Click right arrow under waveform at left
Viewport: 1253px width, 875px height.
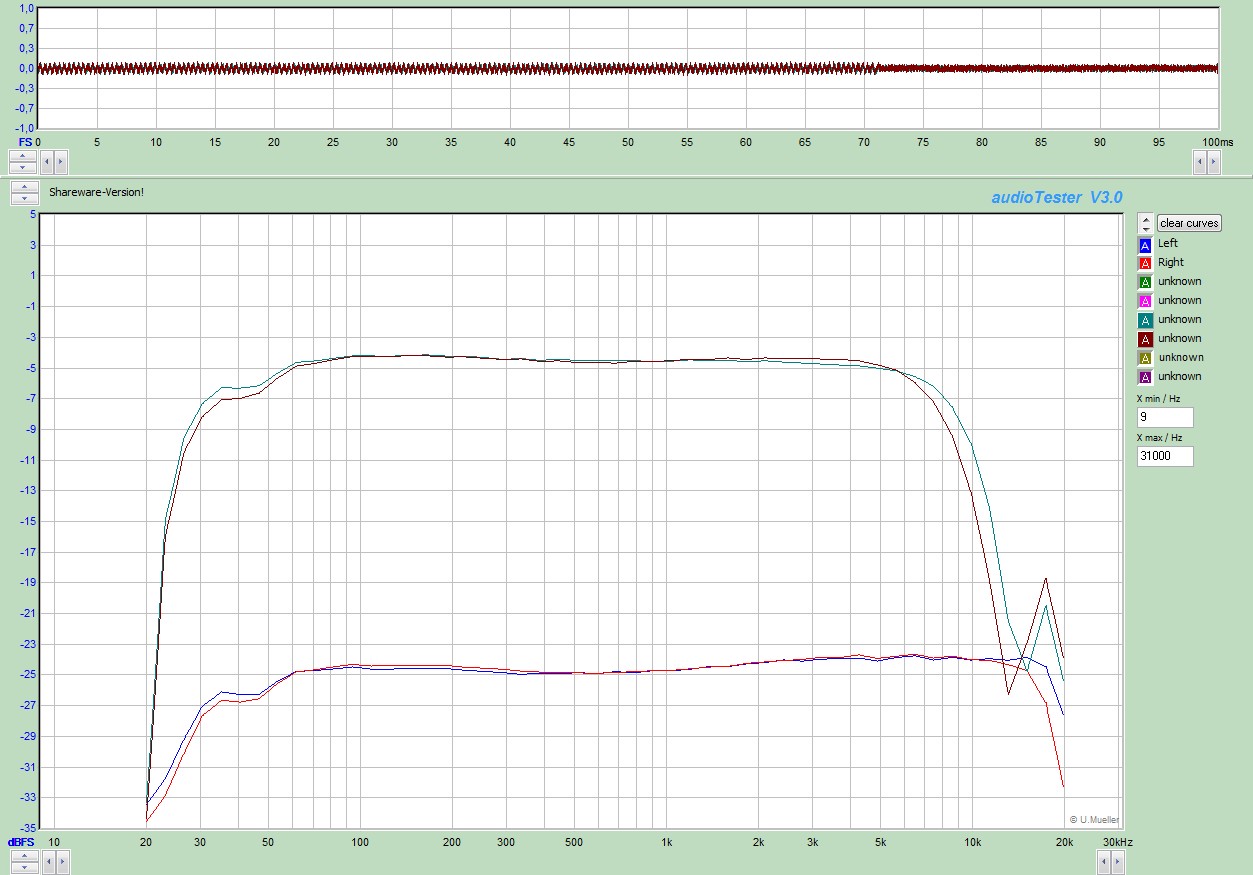60,161
